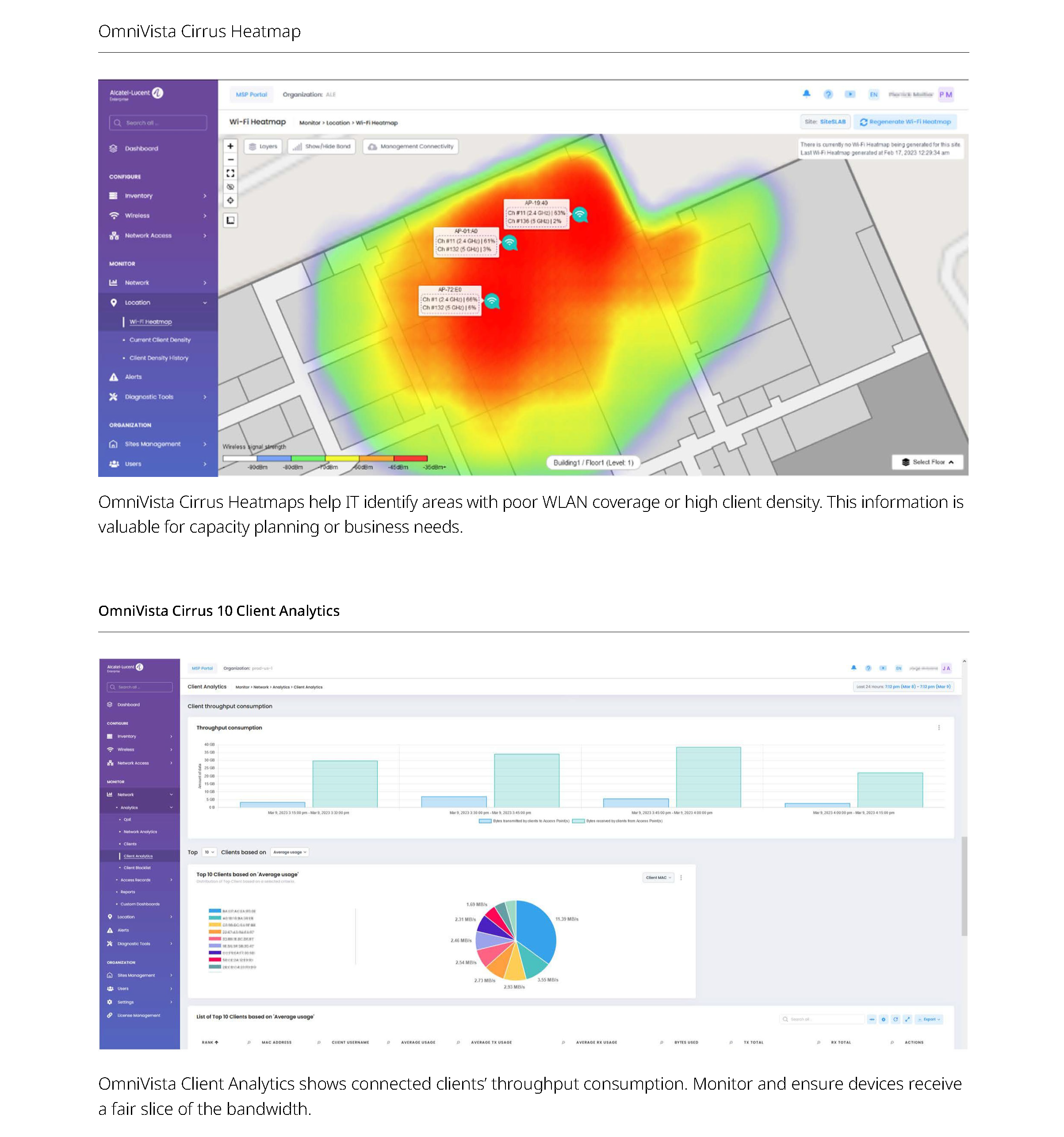1064x1137 pixels.
Task: Toggle Show/Hide Band on heatmap
Action: pyautogui.click(x=322, y=146)
